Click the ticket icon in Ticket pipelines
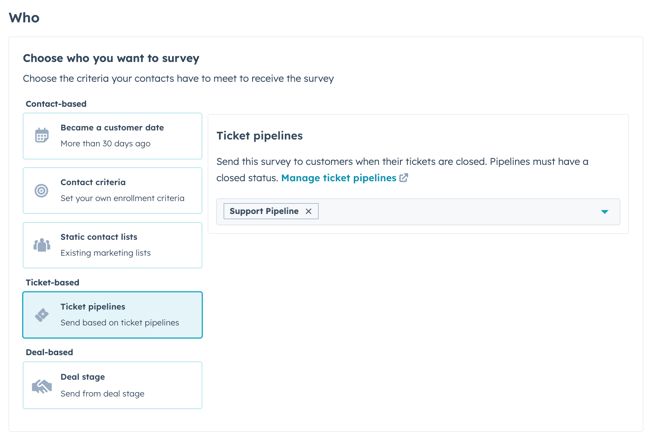650x446 pixels. click(42, 315)
